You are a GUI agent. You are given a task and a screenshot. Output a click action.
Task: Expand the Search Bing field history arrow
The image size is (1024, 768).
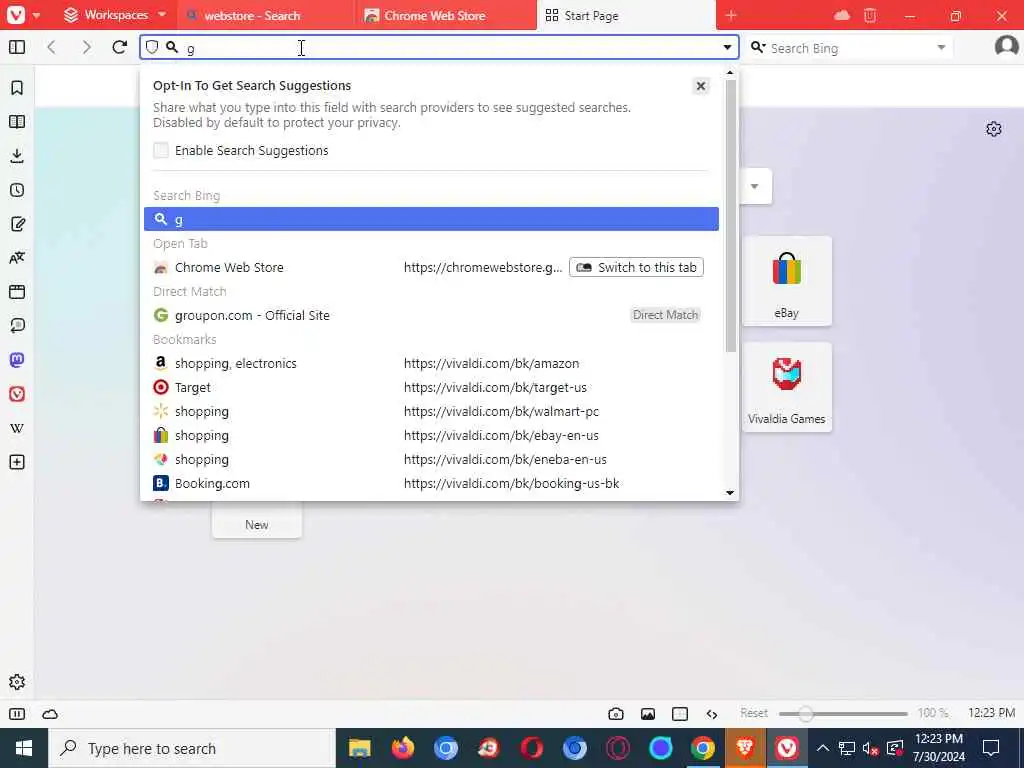[941, 47]
